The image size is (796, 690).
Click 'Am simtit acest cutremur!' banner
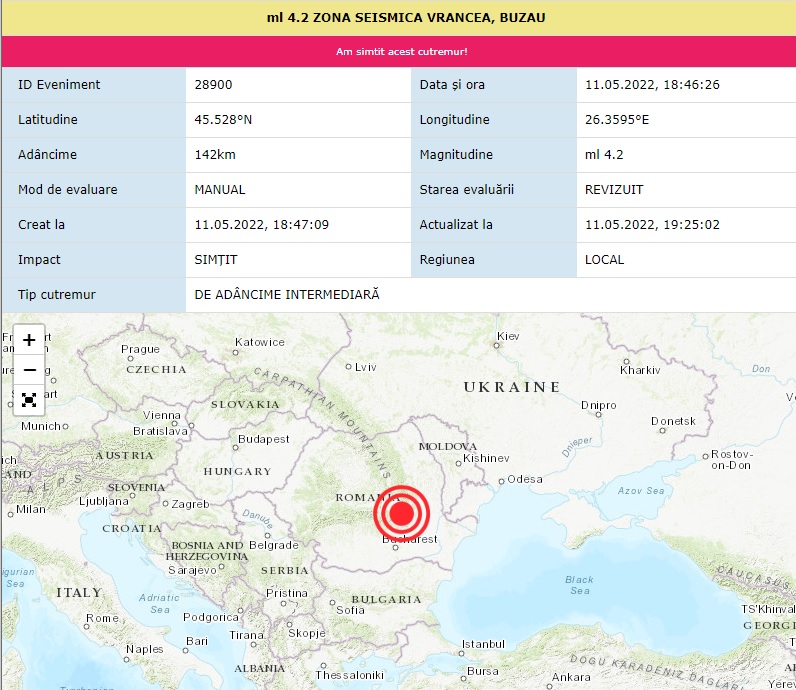click(x=402, y=51)
